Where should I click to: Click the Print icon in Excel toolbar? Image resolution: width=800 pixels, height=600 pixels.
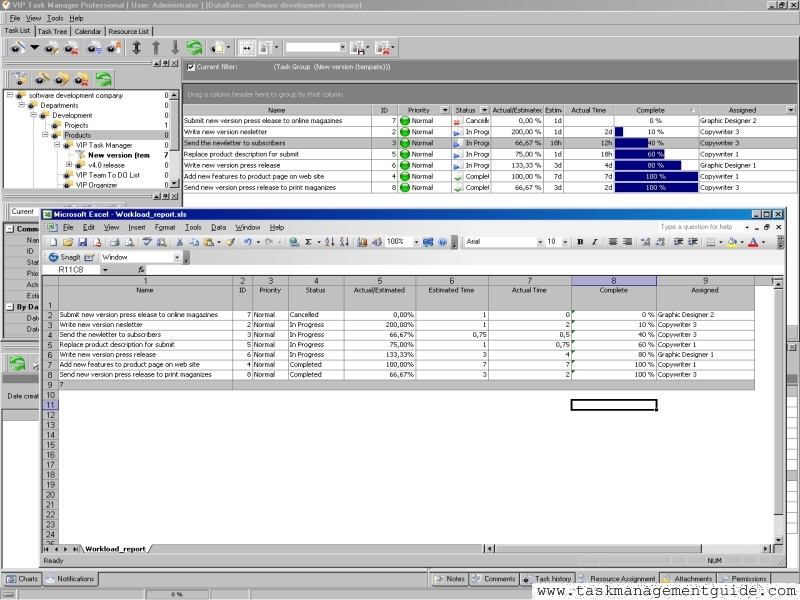tap(115, 242)
